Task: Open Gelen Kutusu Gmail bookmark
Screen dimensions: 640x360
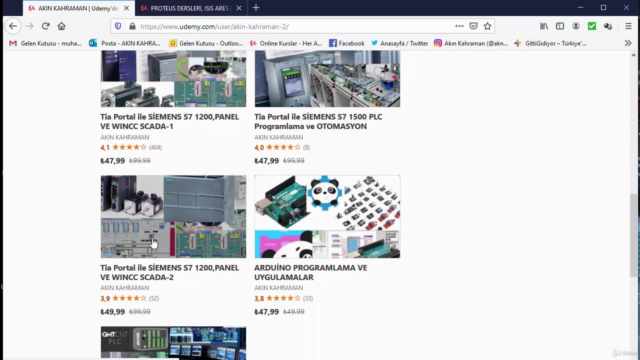Action: click(x=45, y=43)
